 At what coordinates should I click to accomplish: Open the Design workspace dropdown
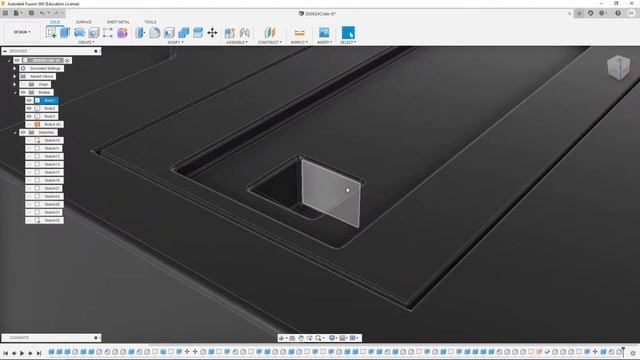coord(22,32)
